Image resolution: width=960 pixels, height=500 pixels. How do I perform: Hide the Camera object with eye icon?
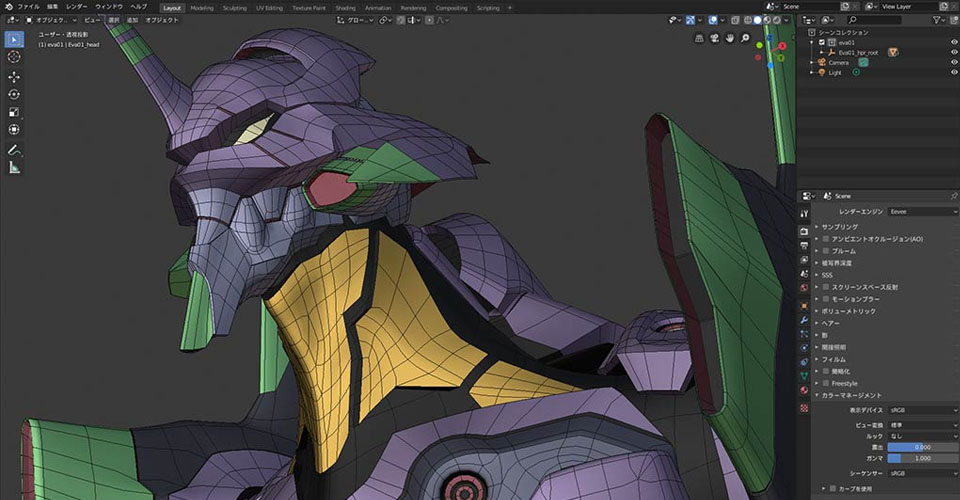pos(954,62)
